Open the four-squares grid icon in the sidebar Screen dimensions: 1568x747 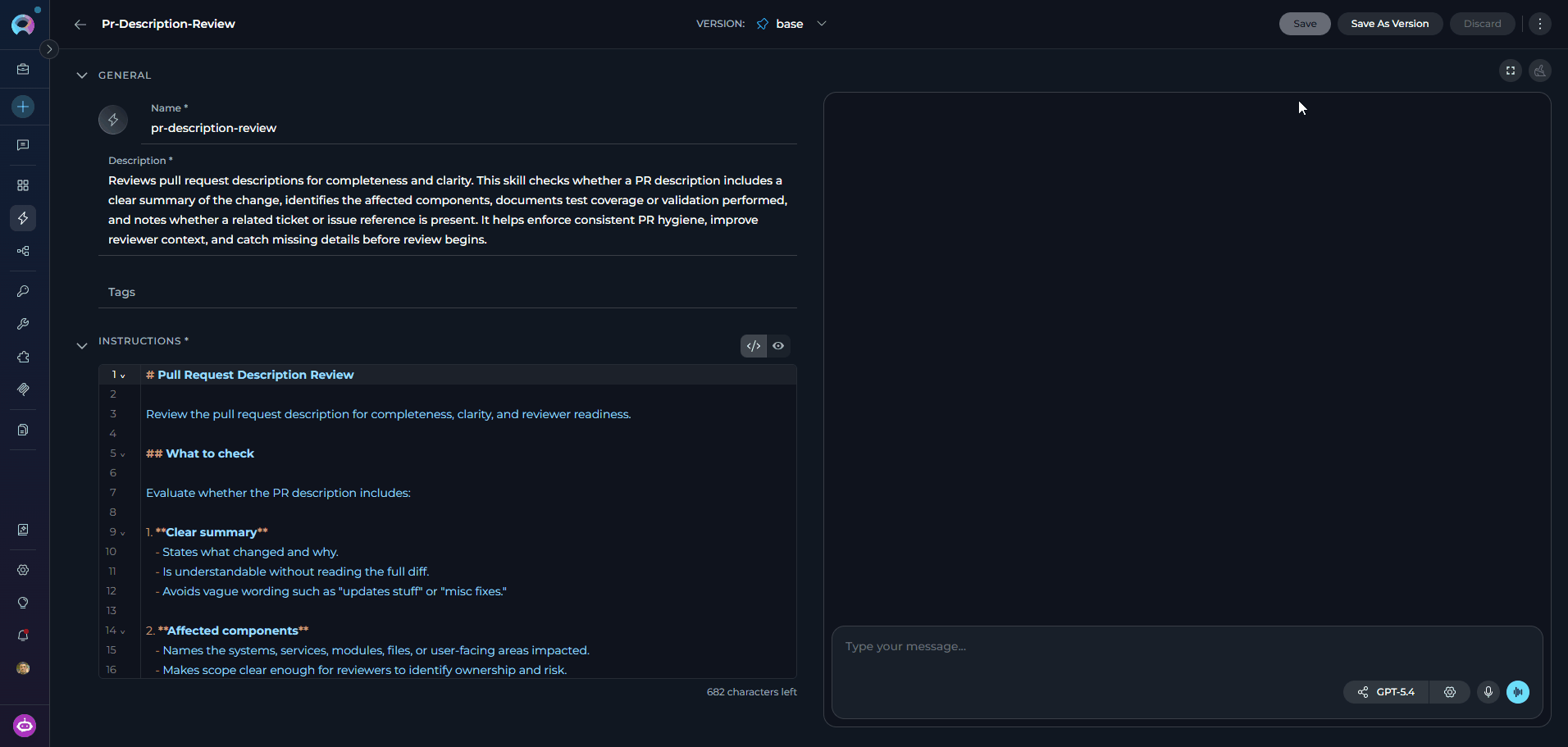pos(23,185)
